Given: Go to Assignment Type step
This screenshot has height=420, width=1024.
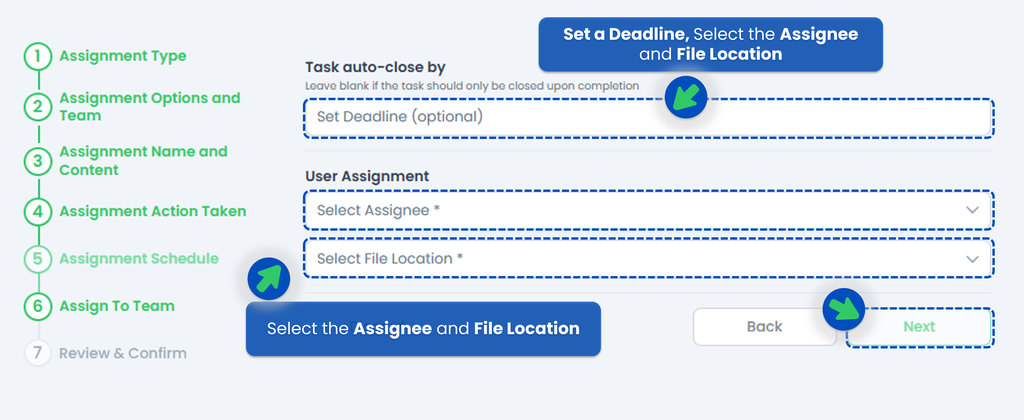Looking at the screenshot, I should [x=122, y=56].
